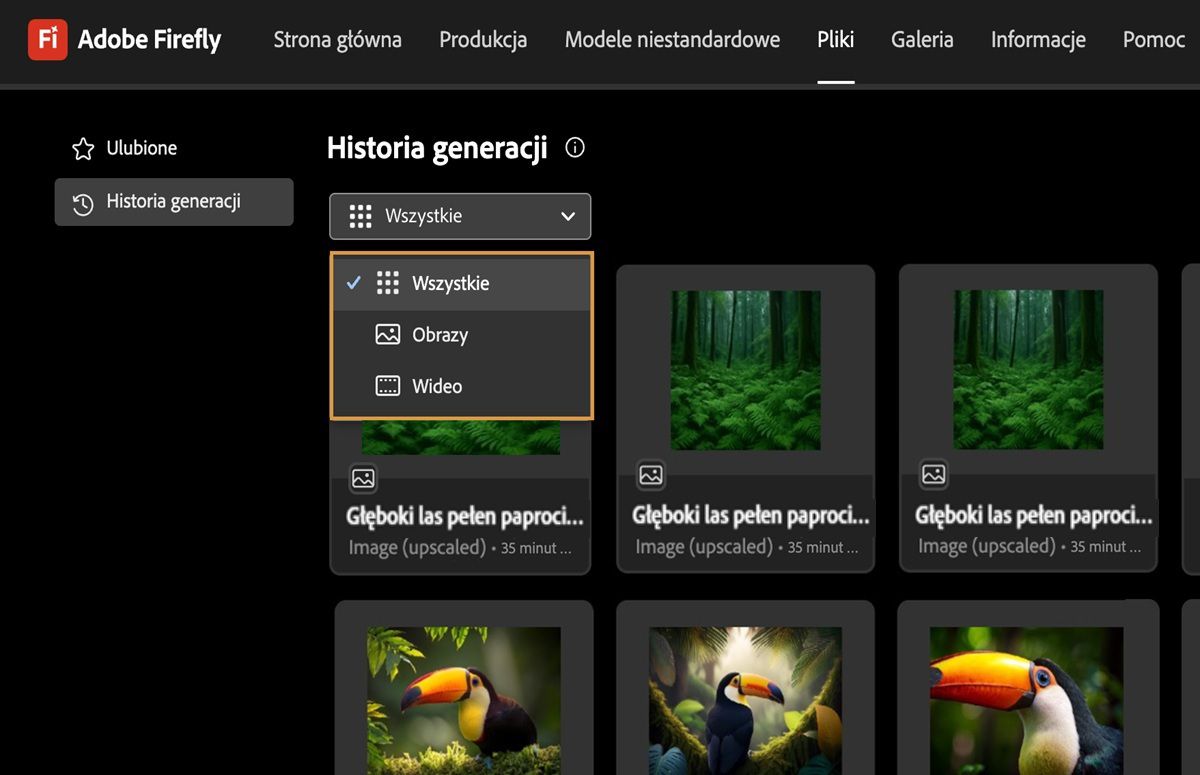Open Informacje in the top navigation
Screen dimensions: 1200x775
click(x=1038, y=40)
